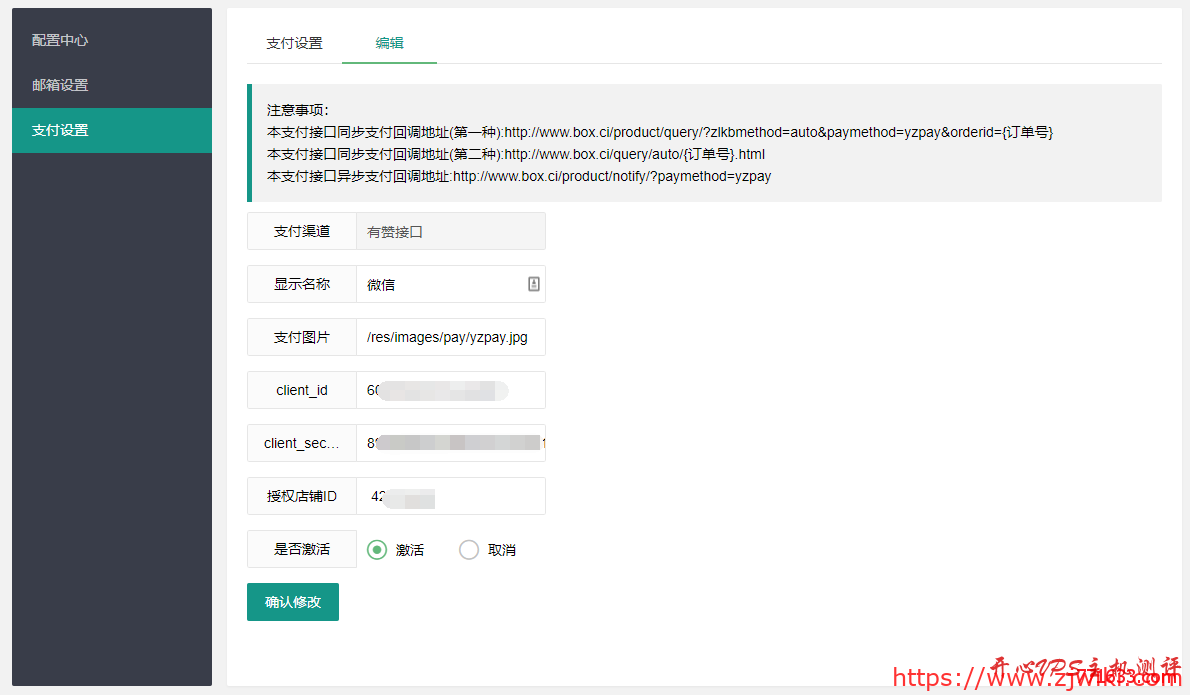Image resolution: width=1190 pixels, height=695 pixels.
Task: Click the 确认修改 submit button
Action: (x=292, y=602)
